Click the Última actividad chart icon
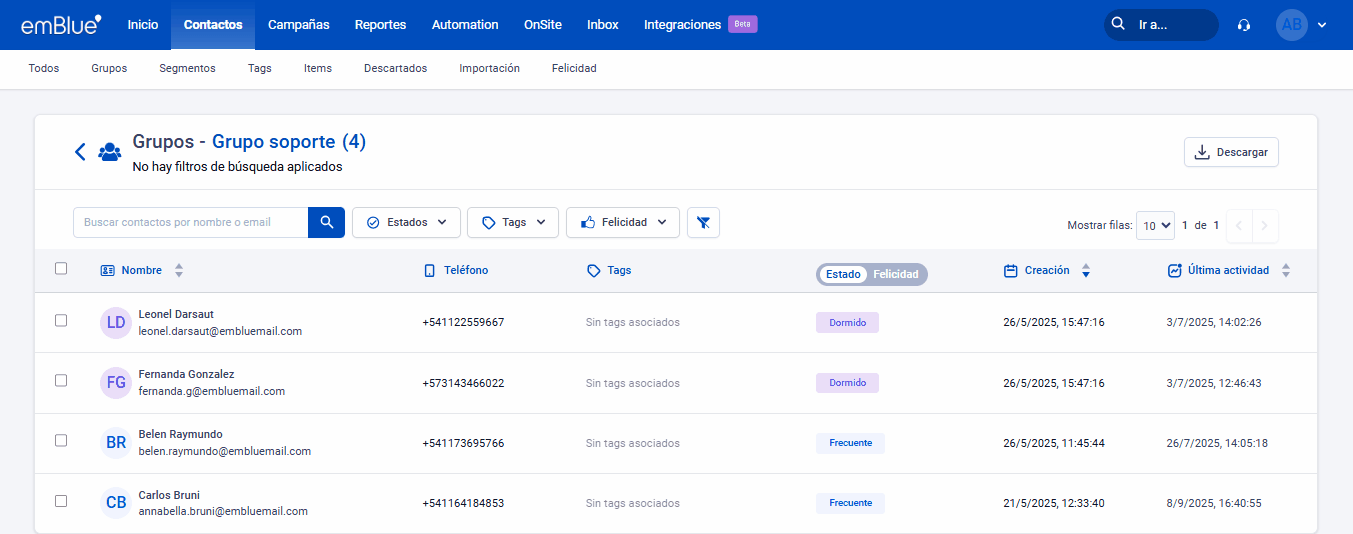The image size is (1353, 534). click(1175, 270)
